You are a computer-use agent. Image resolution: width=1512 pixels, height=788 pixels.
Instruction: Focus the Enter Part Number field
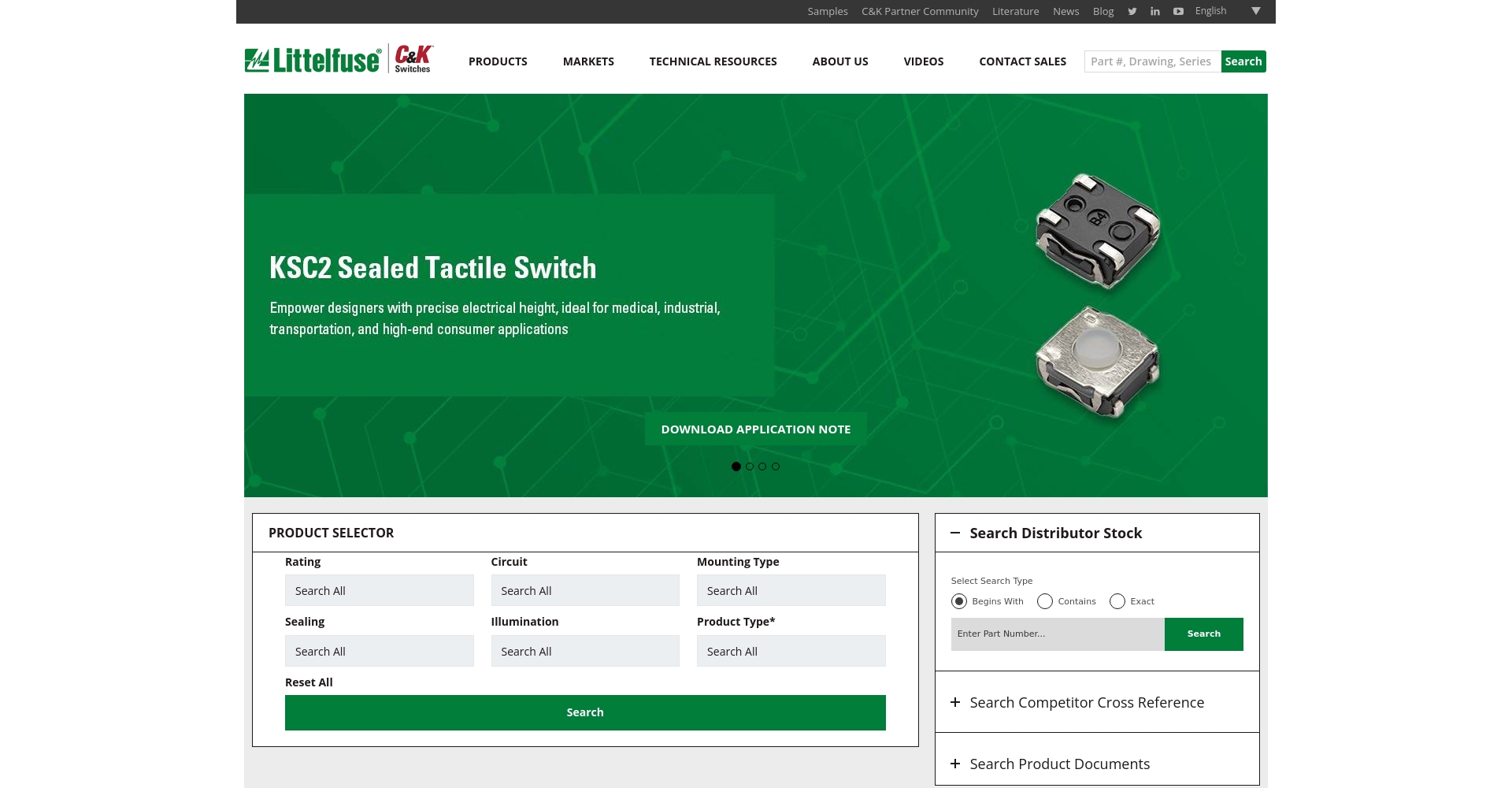click(1058, 634)
